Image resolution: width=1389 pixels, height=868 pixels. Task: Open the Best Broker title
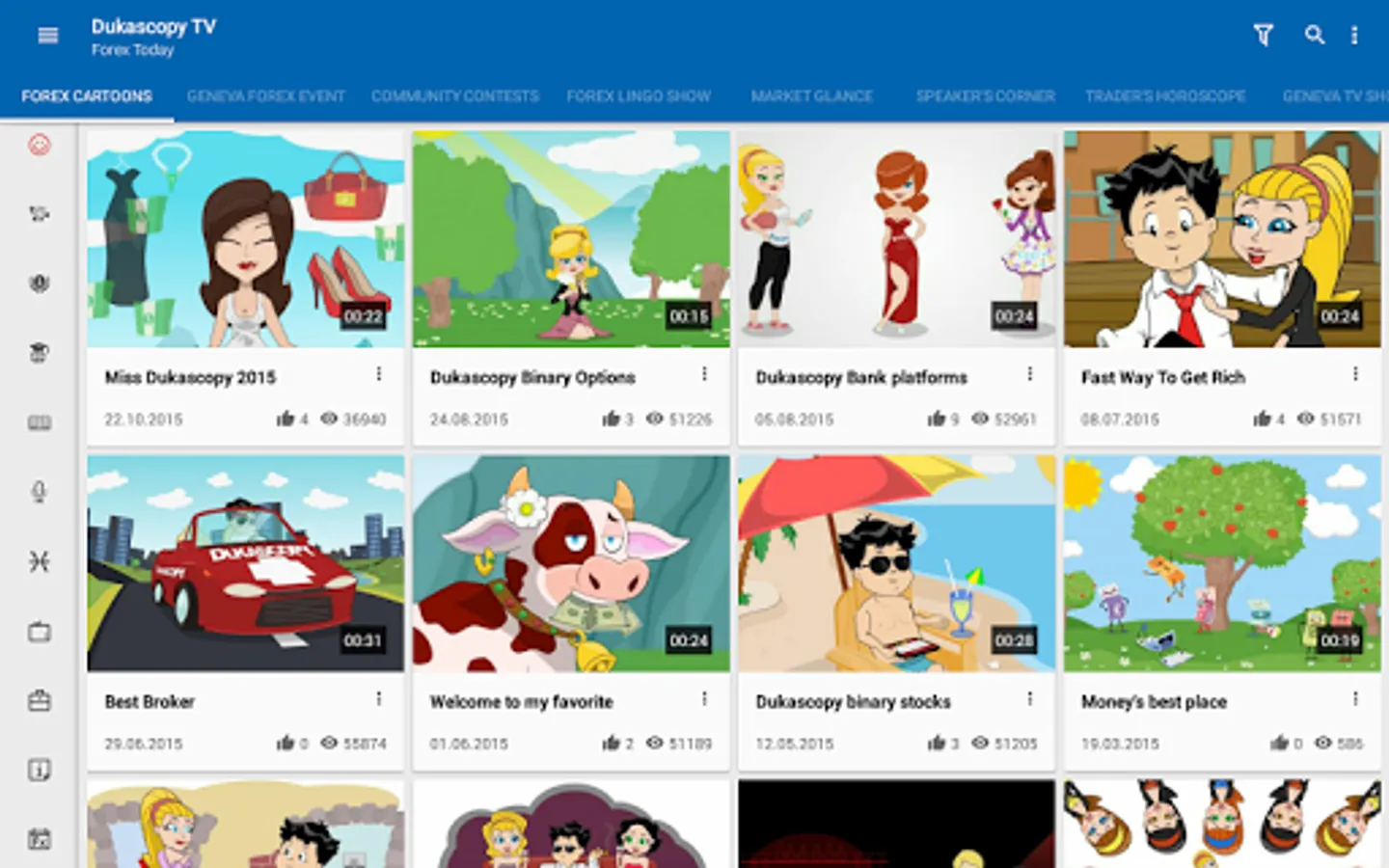click(x=150, y=701)
